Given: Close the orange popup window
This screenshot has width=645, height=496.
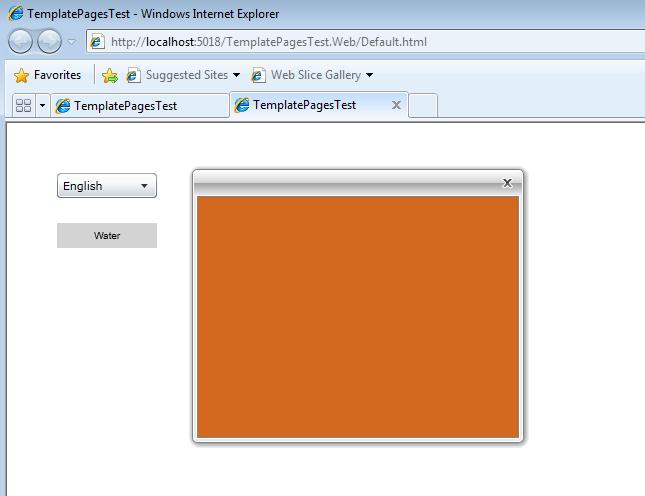Looking at the screenshot, I should pos(507,182).
